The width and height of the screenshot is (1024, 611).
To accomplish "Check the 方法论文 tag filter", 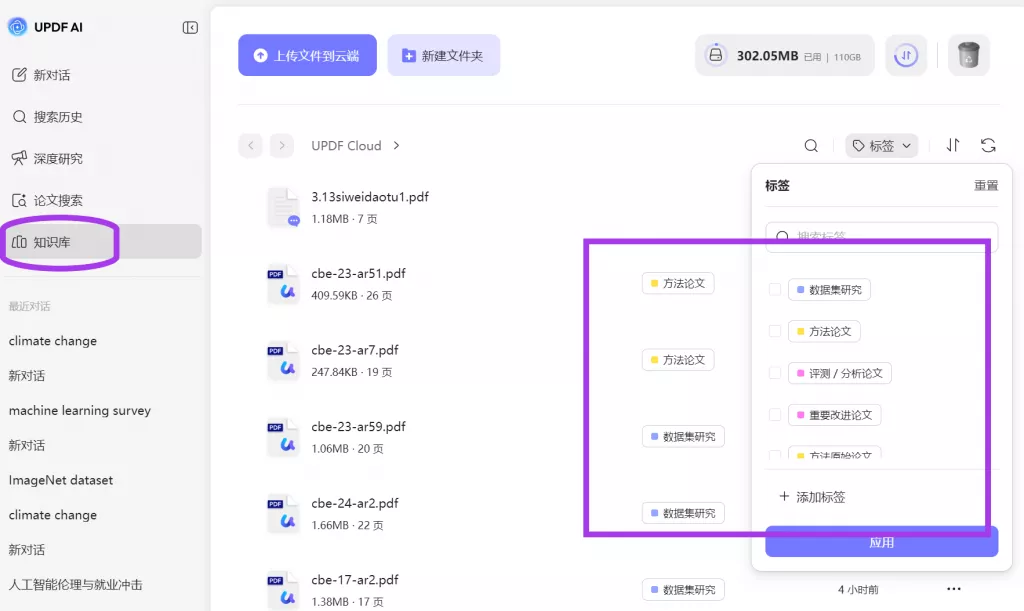I will point(775,331).
